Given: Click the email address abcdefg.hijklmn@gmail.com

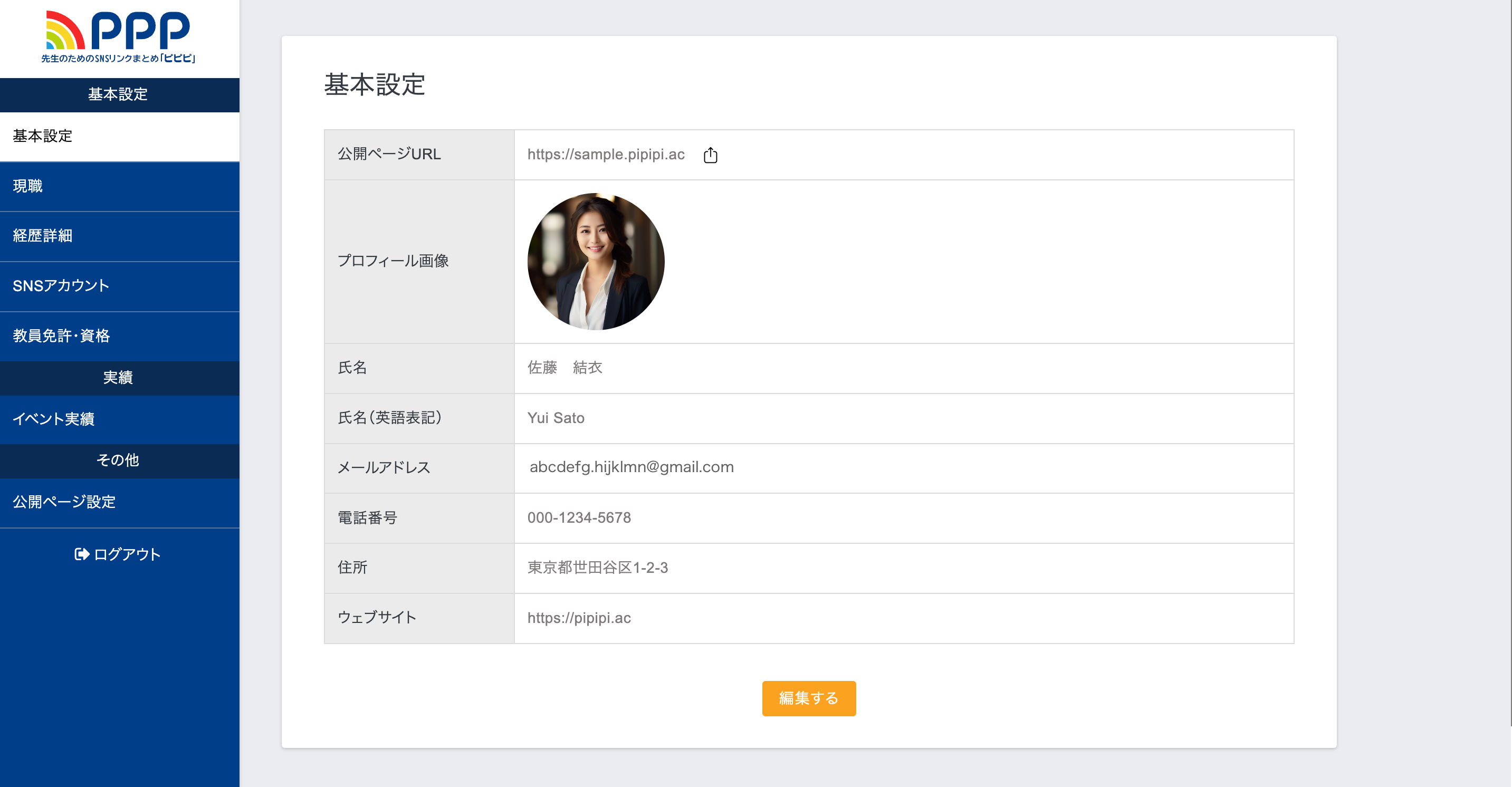Looking at the screenshot, I should 631,467.
